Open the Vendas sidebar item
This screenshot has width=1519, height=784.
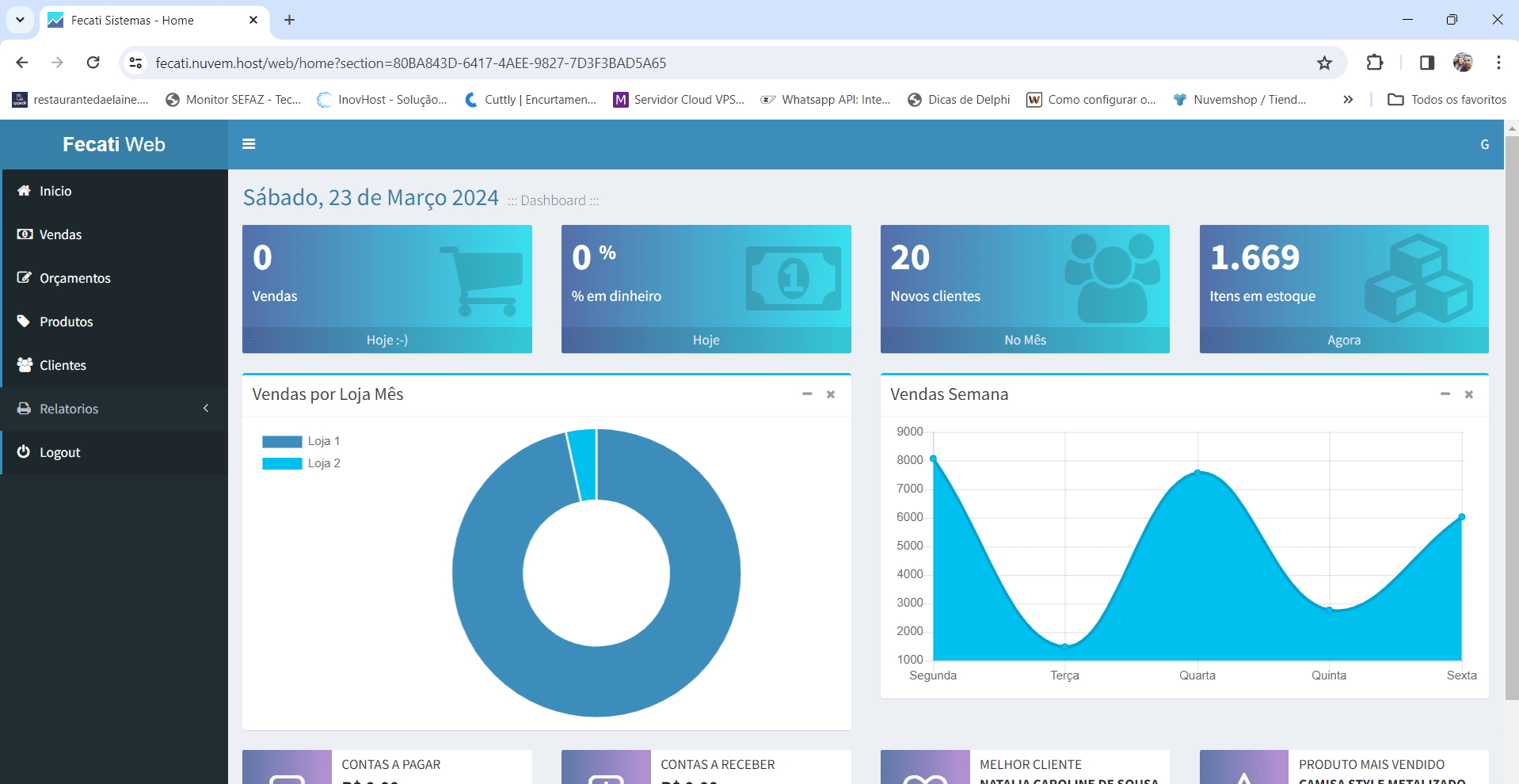point(60,234)
